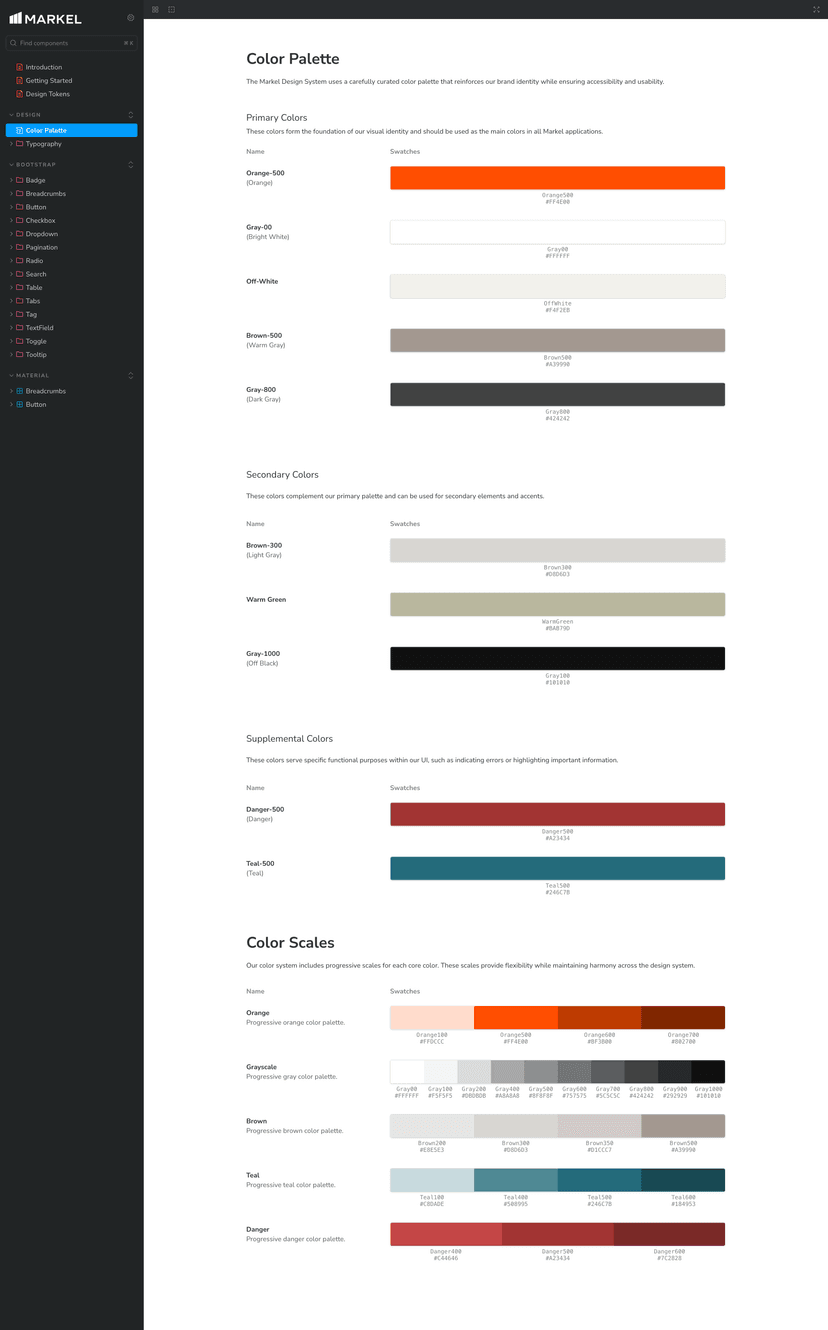Viewport: 828px width, 1330px height.
Task: Click the Teal400 scale swatch
Action: click(x=516, y=1180)
